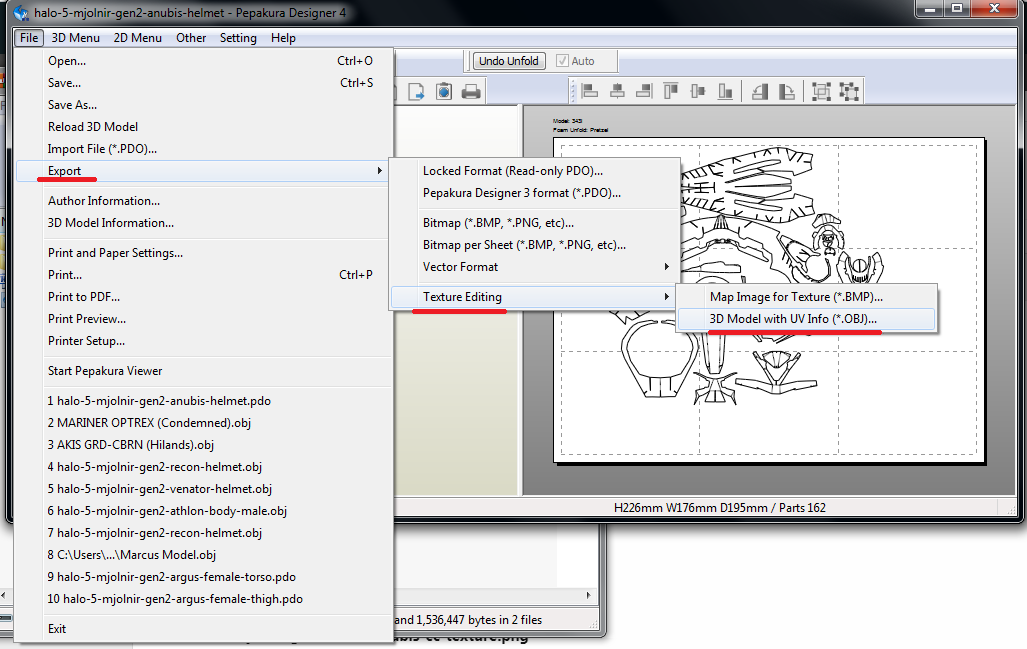The image size is (1027, 649).
Task: Select the align bottom edges tool
Action: tap(725, 92)
